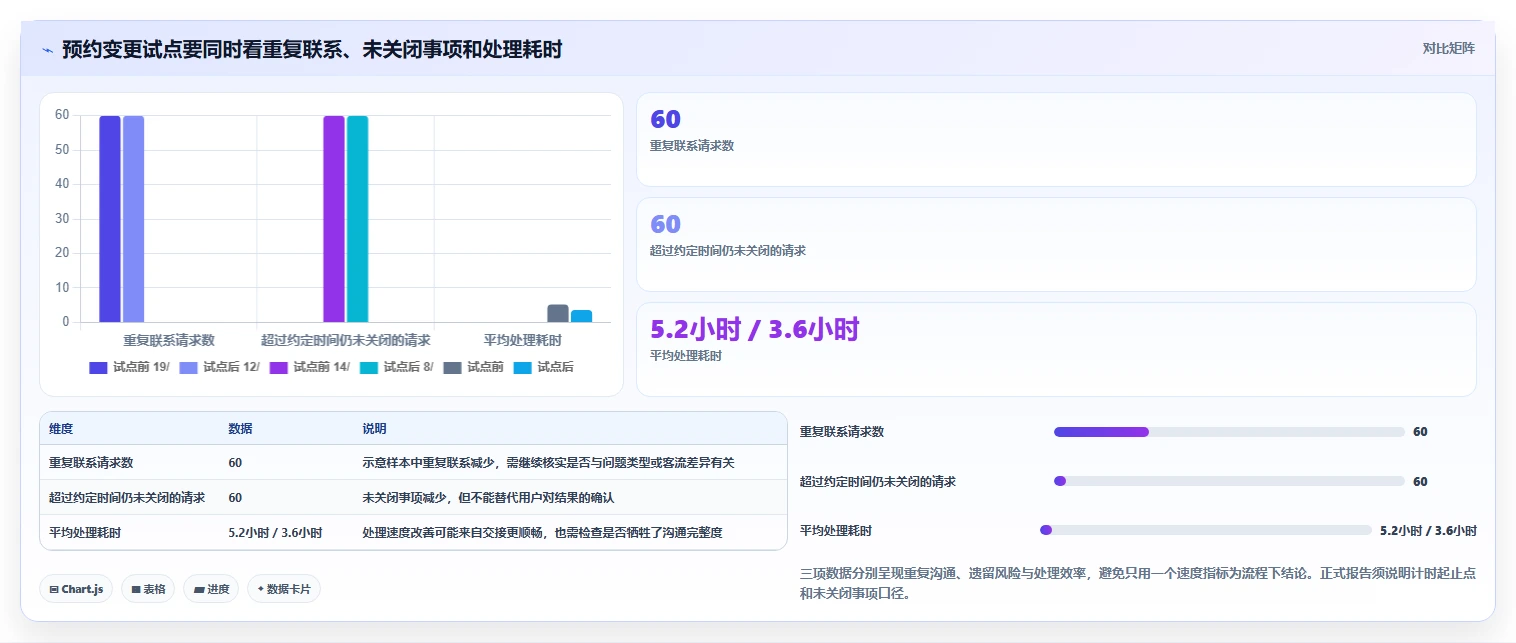This screenshot has width=1516, height=643.
Task: Click the note starting 示意样本中重复联系减少
Action: tap(548, 463)
